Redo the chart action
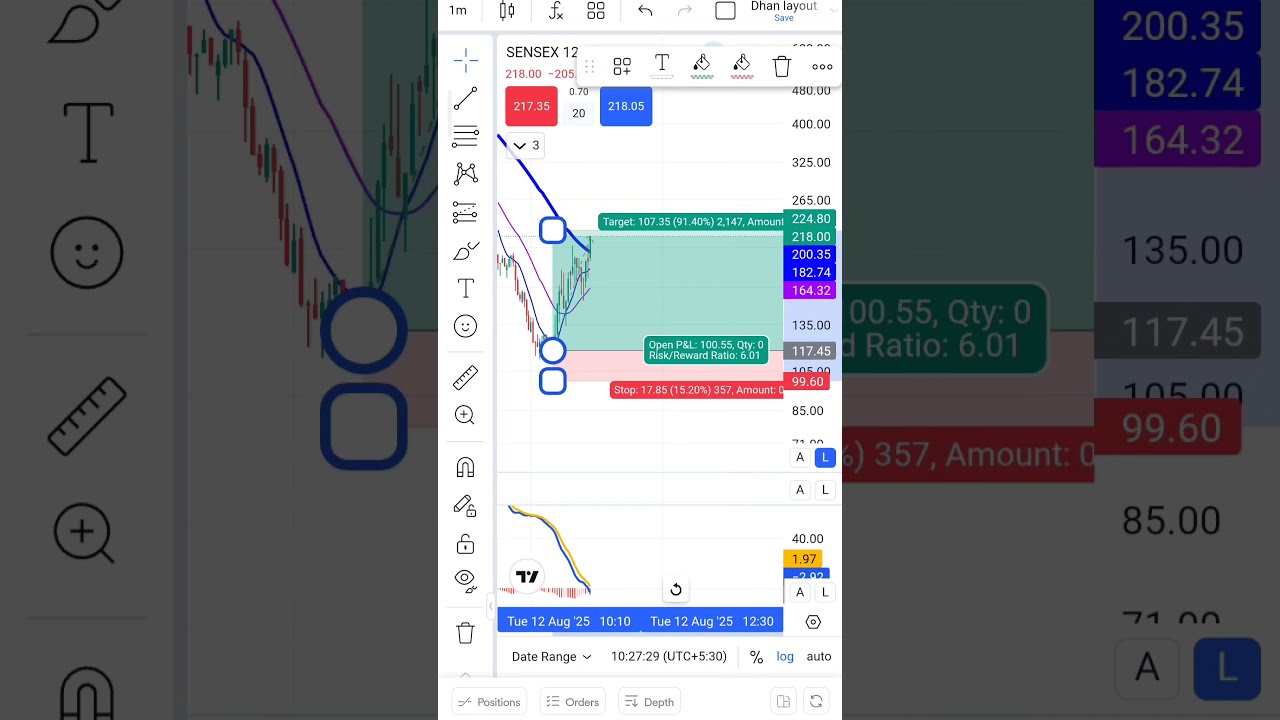1280x720 pixels. point(685,11)
